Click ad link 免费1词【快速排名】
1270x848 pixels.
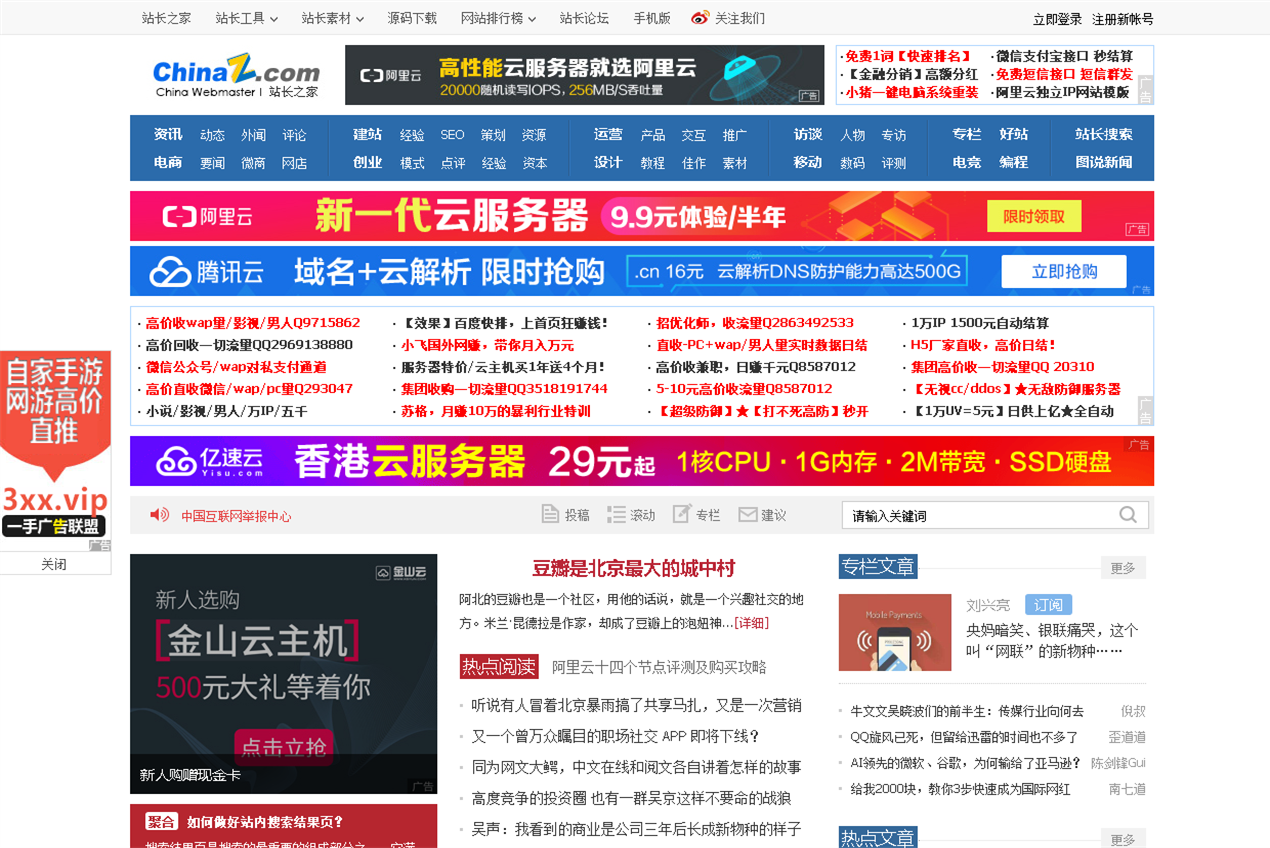tap(908, 56)
